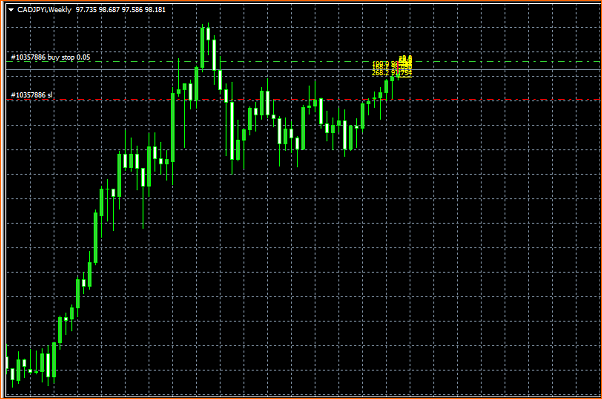Click the 268.2 Fibonacci level label
Viewport: 602px width, 399px height.
(392, 73)
